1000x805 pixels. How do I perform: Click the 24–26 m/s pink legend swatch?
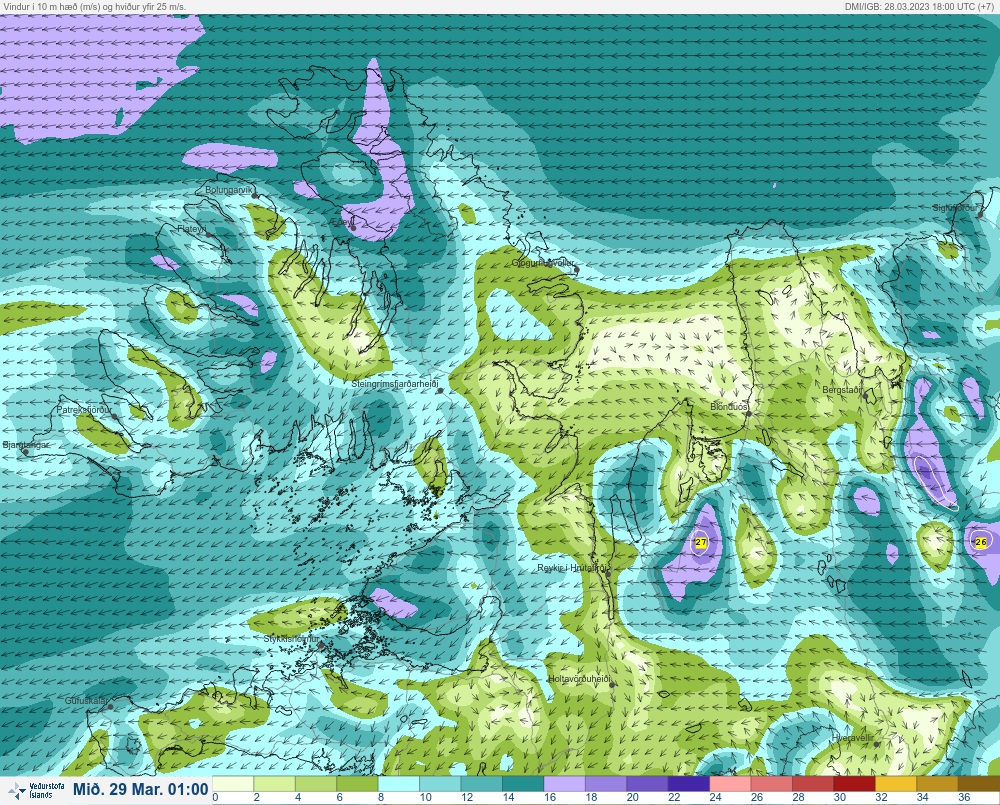[x=730, y=783]
